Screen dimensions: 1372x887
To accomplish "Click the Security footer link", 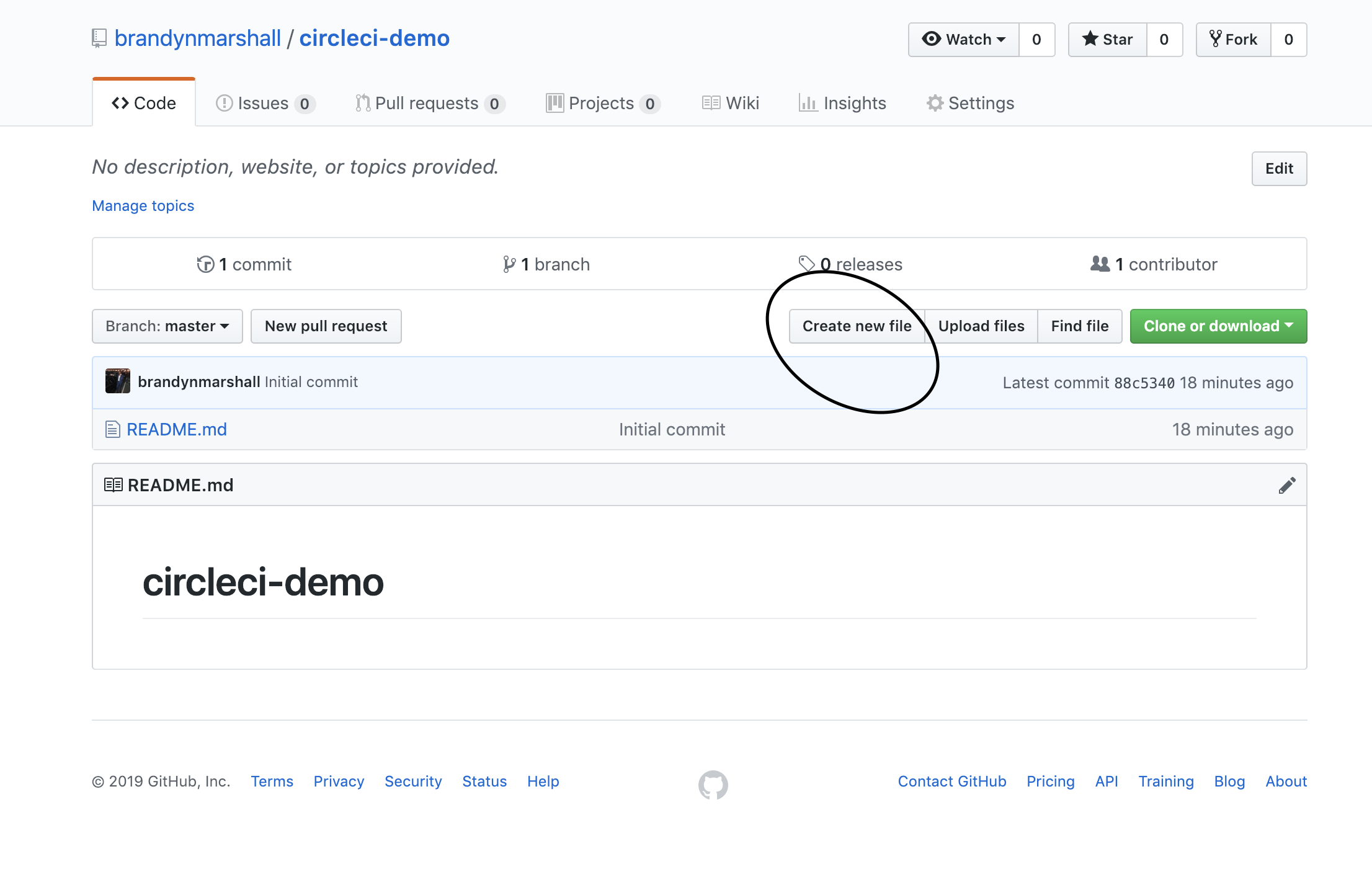I will tap(413, 782).
